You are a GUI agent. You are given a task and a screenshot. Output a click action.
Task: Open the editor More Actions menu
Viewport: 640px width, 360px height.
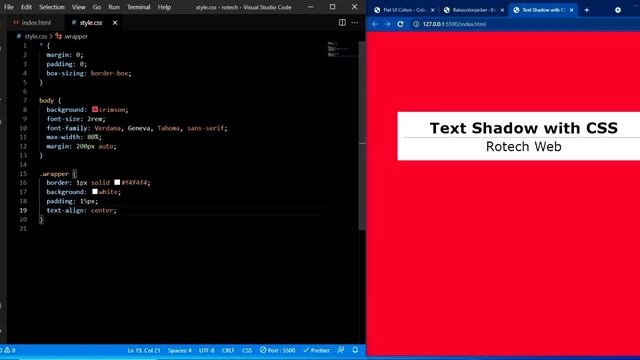(354, 22)
